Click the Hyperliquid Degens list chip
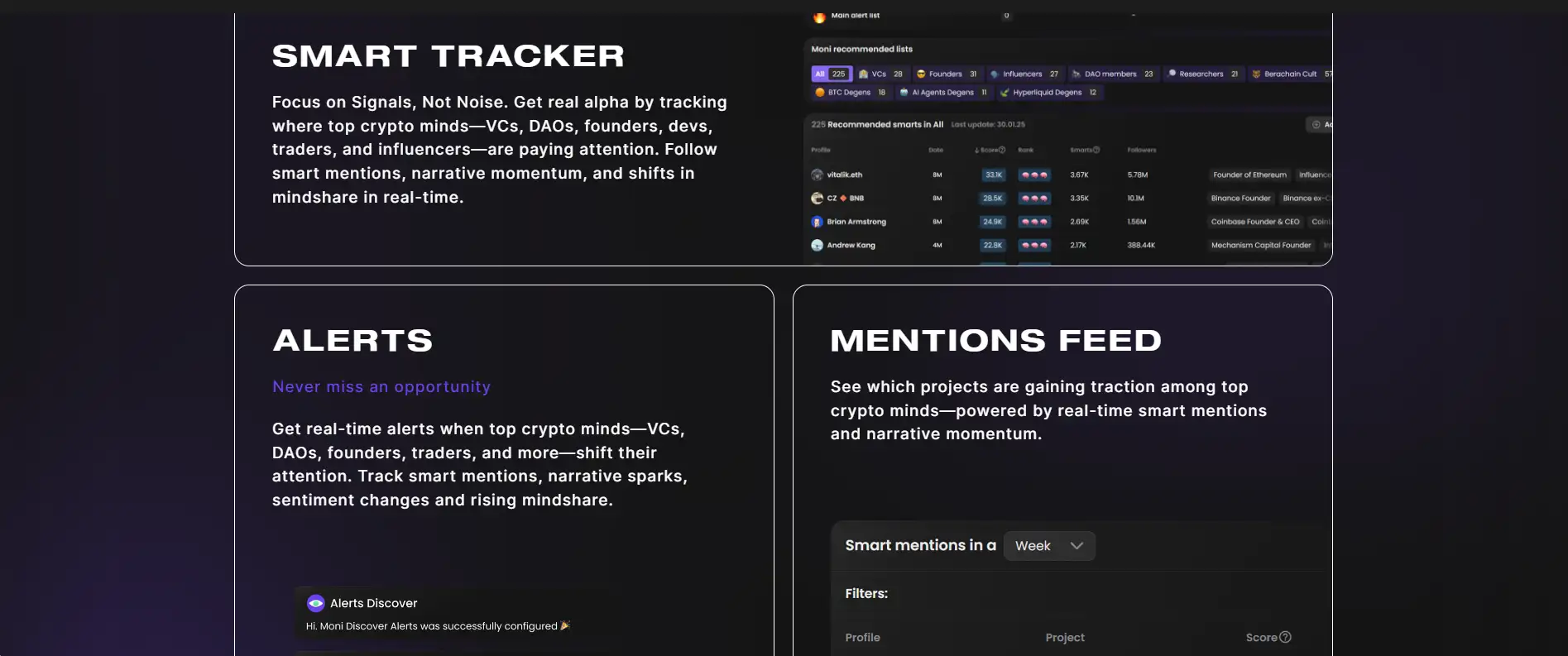Screen dimensions: 1568x656 click(1048, 93)
